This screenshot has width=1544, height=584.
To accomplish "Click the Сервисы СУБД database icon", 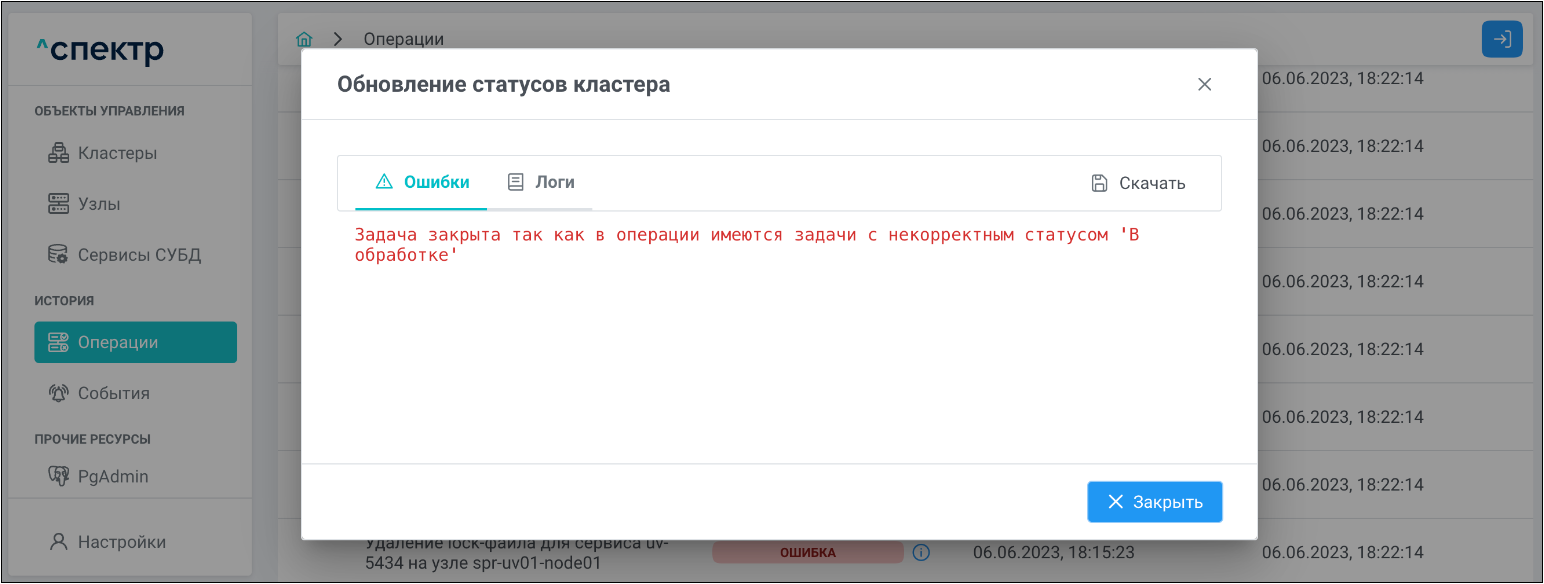I will tap(58, 255).
